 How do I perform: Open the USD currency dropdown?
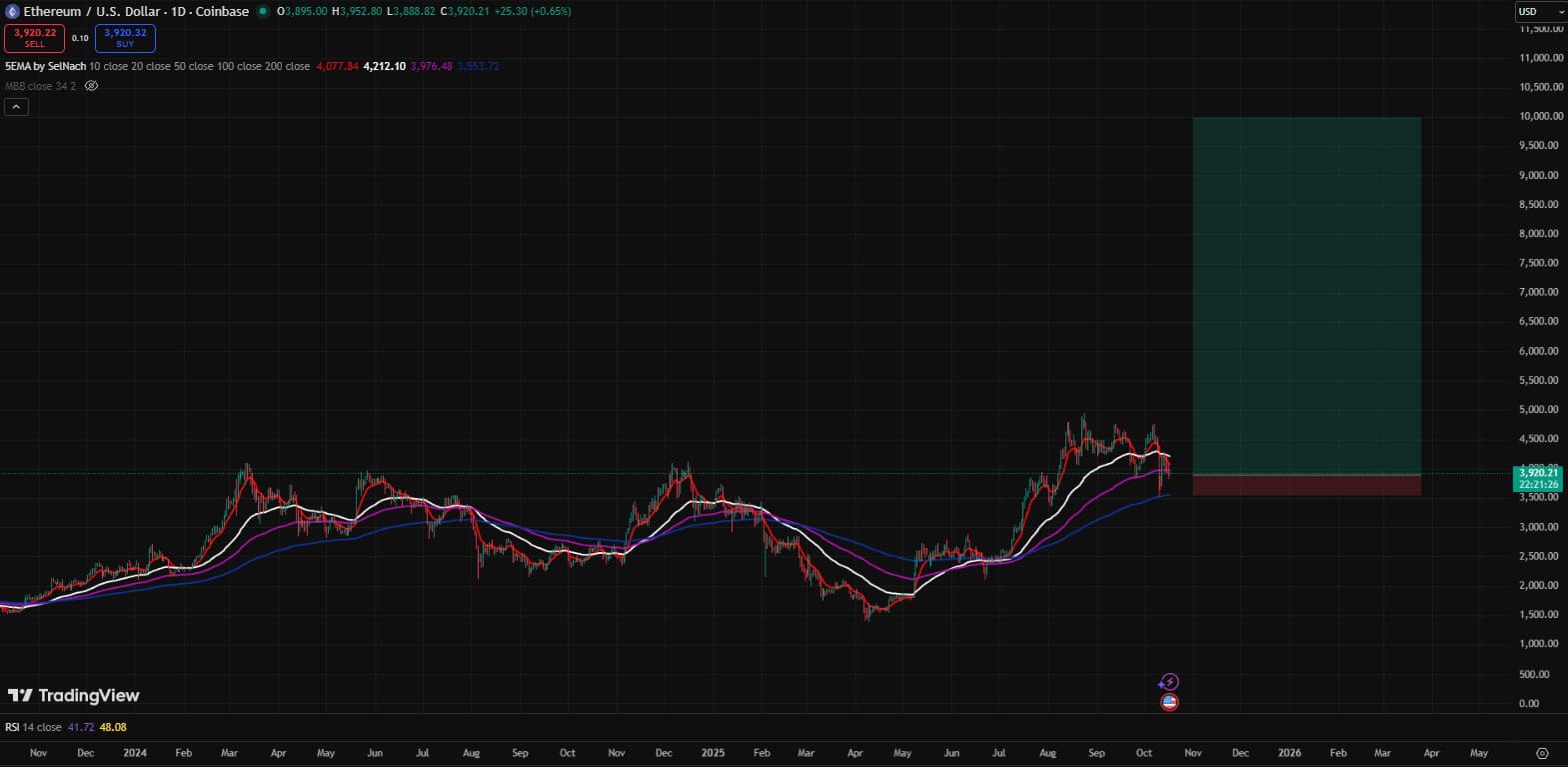(1539, 12)
